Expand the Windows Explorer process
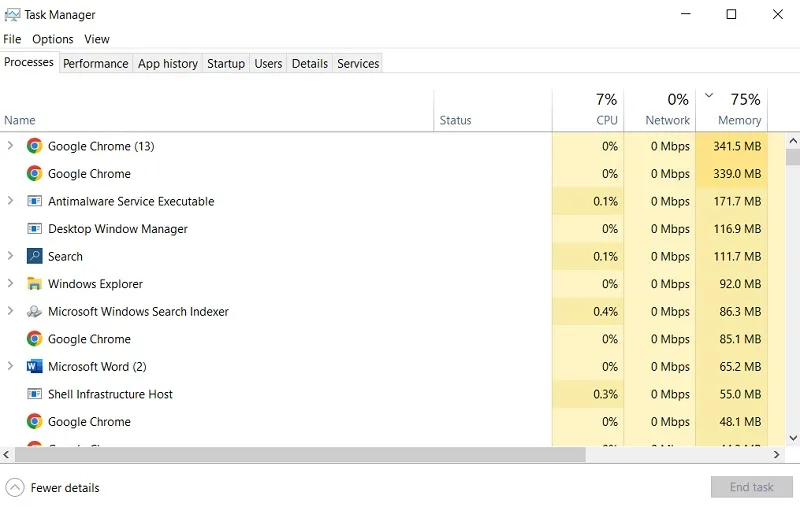800x507 pixels. coord(10,284)
